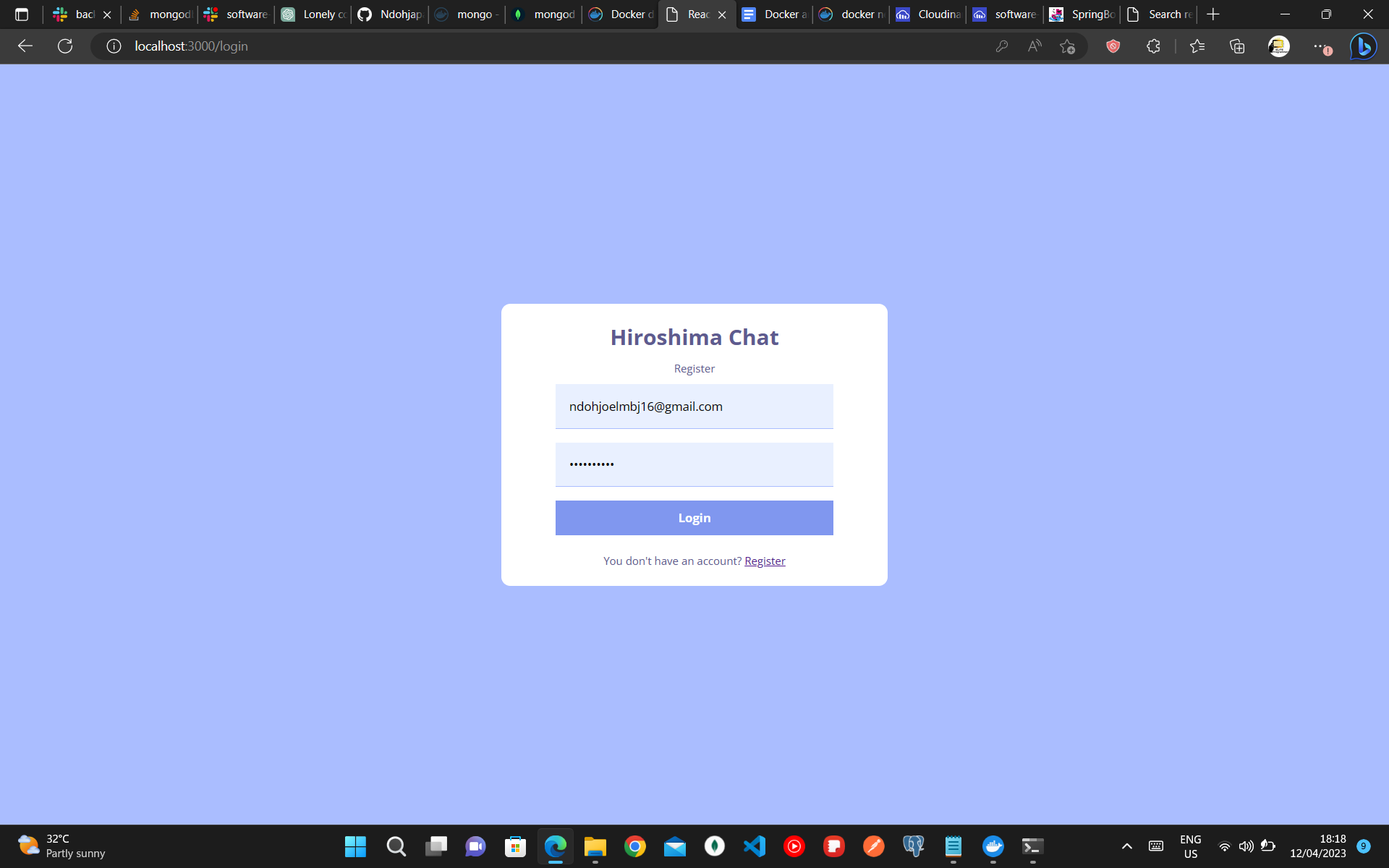Click the Register link below login form

[765, 560]
